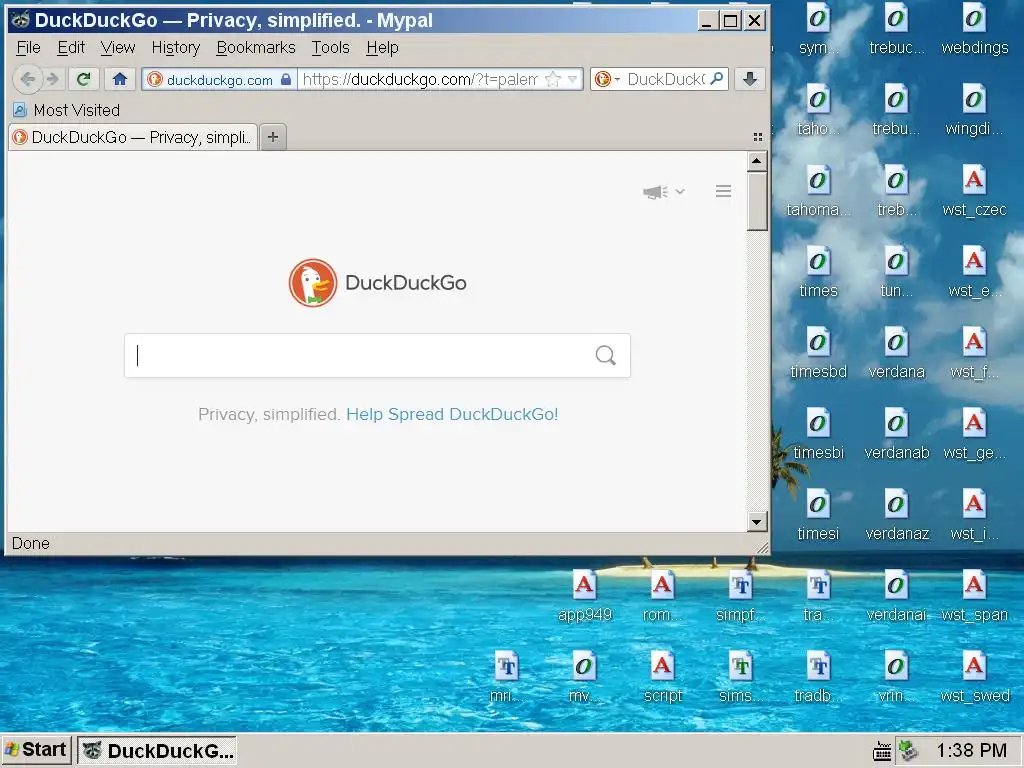The width and height of the screenshot is (1024, 768).
Task: Open the Edit menu
Action: click(x=71, y=48)
